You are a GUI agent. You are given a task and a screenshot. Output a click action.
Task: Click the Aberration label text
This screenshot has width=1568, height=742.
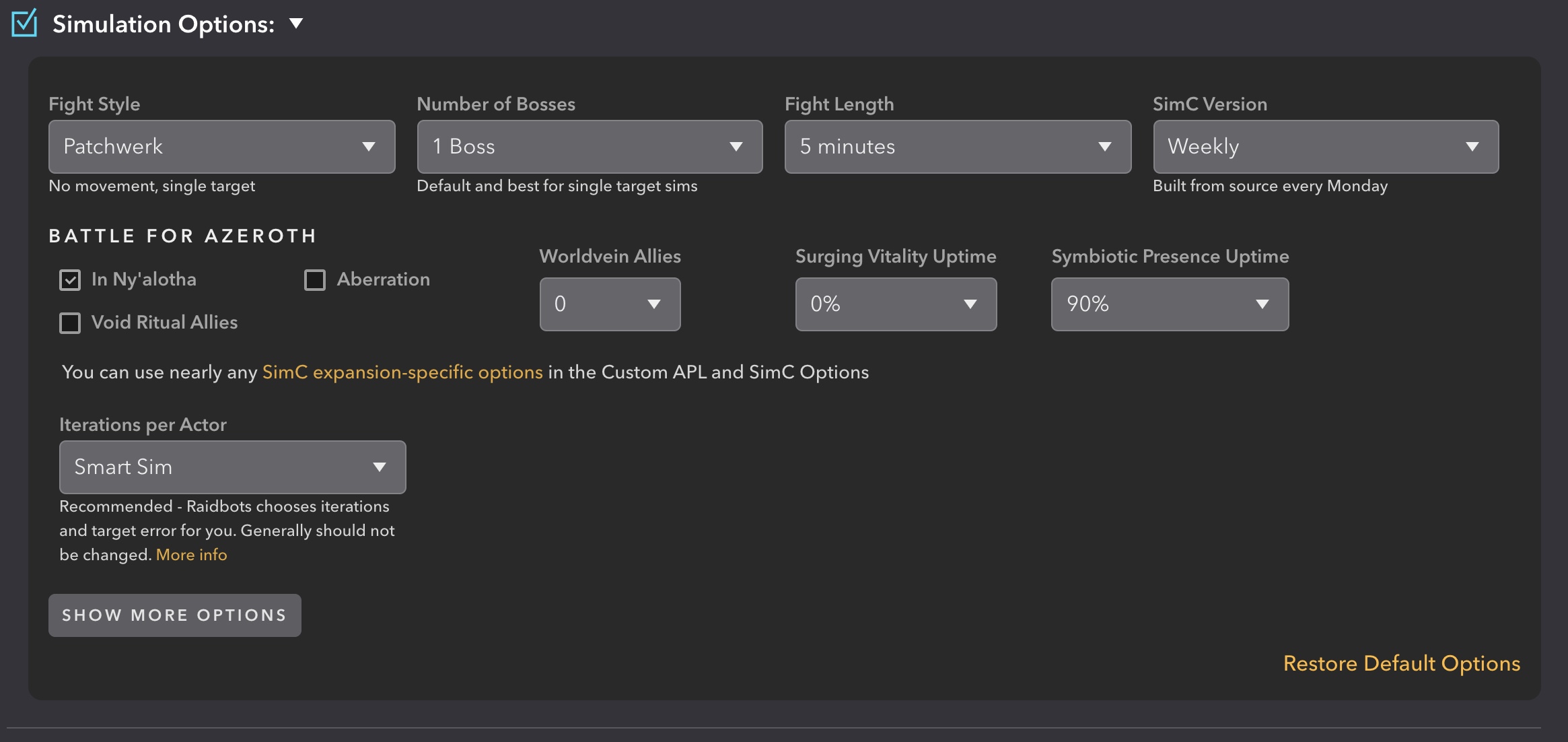[x=383, y=279]
